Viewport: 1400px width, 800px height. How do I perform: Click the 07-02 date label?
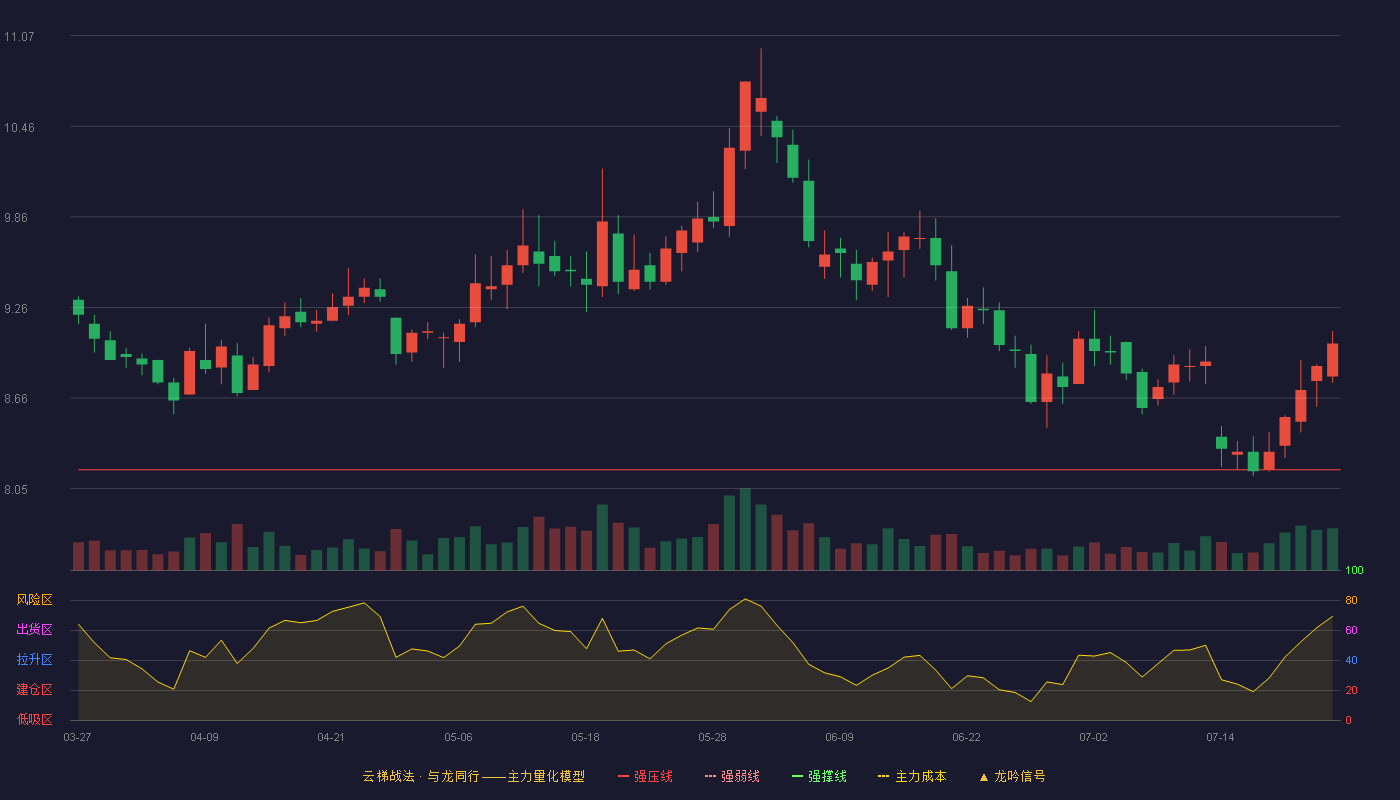[x=1093, y=737]
